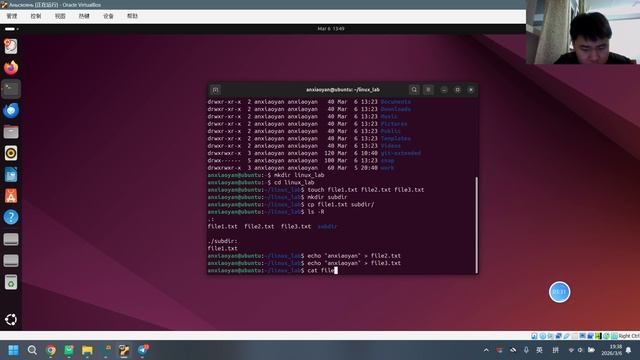This screenshot has width=640, height=360.
Task: Click the search icon in terminal header
Action: click(414, 90)
